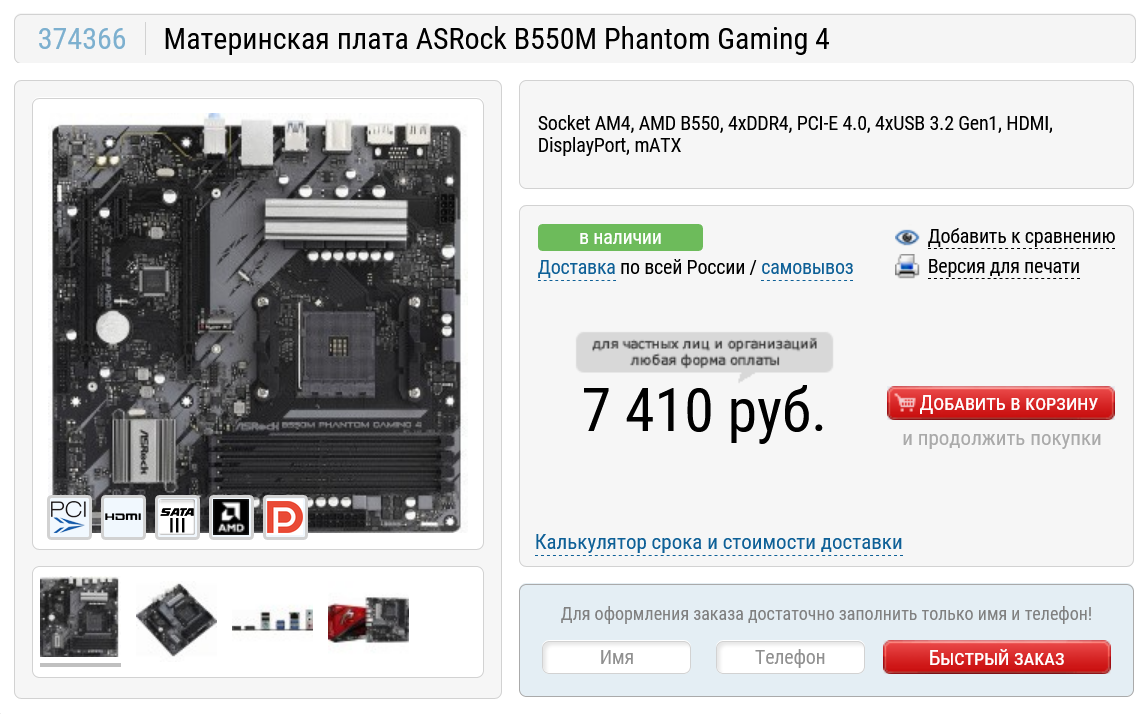Click the cart icon on the red button

coord(906,403)
